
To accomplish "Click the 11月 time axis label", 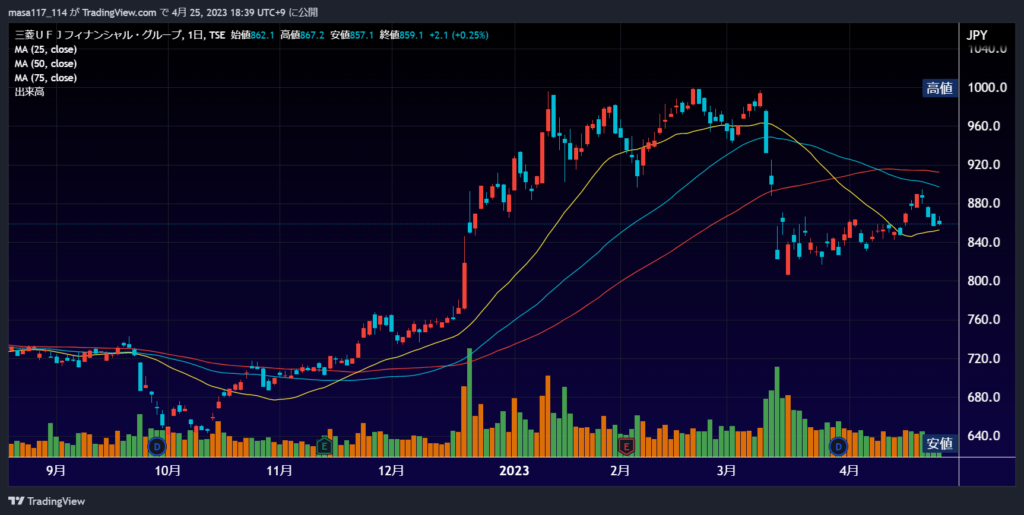I will 279,471.
